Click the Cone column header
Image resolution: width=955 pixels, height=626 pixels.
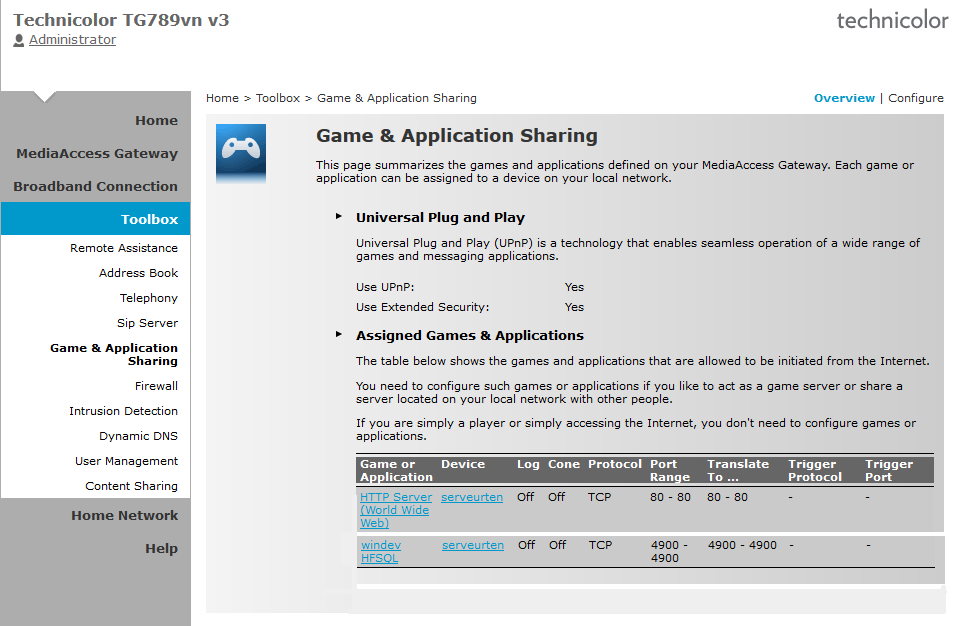tap(563, 464)
